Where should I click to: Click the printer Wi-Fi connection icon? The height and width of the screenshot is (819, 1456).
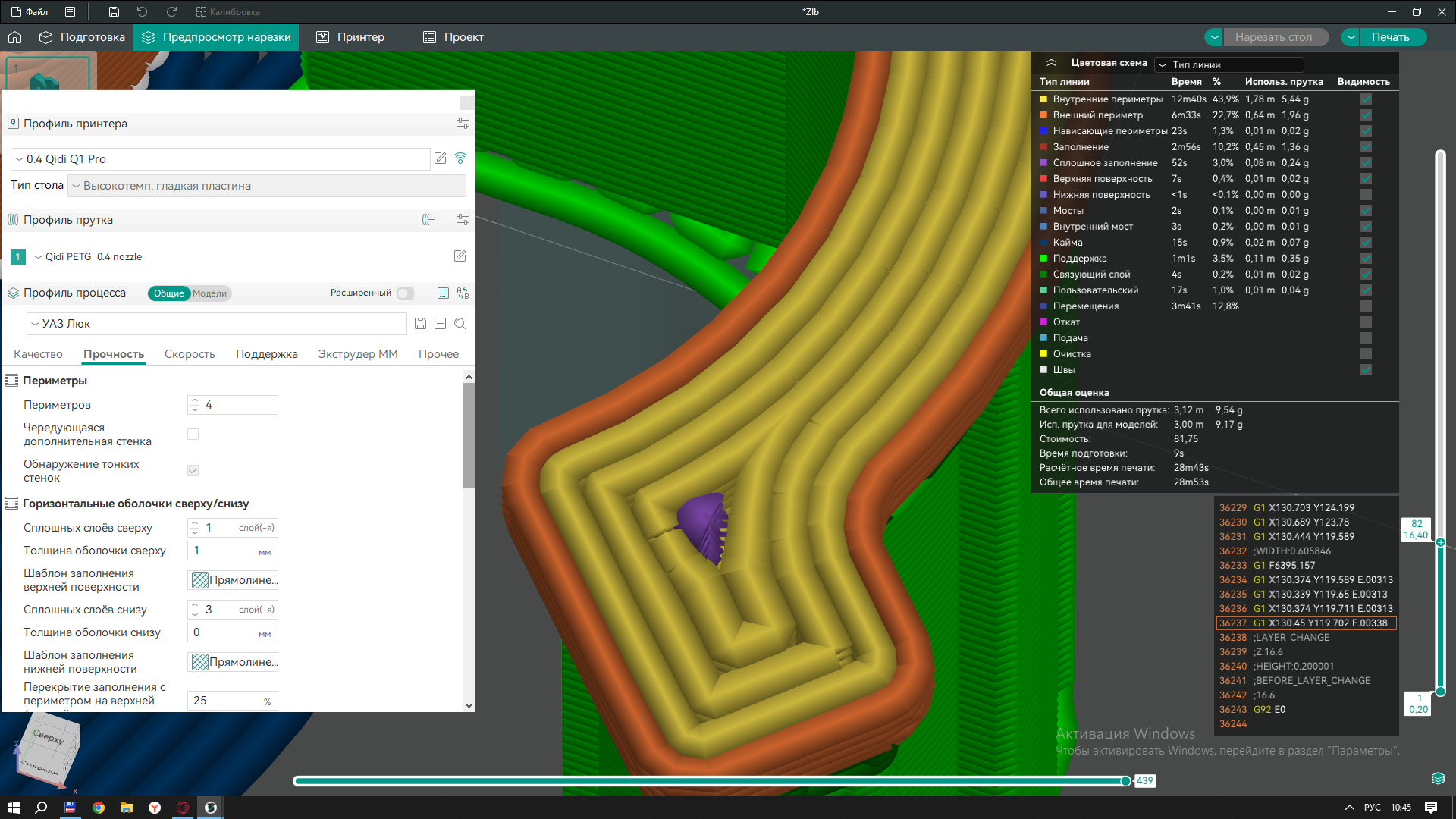click(460, 158)
